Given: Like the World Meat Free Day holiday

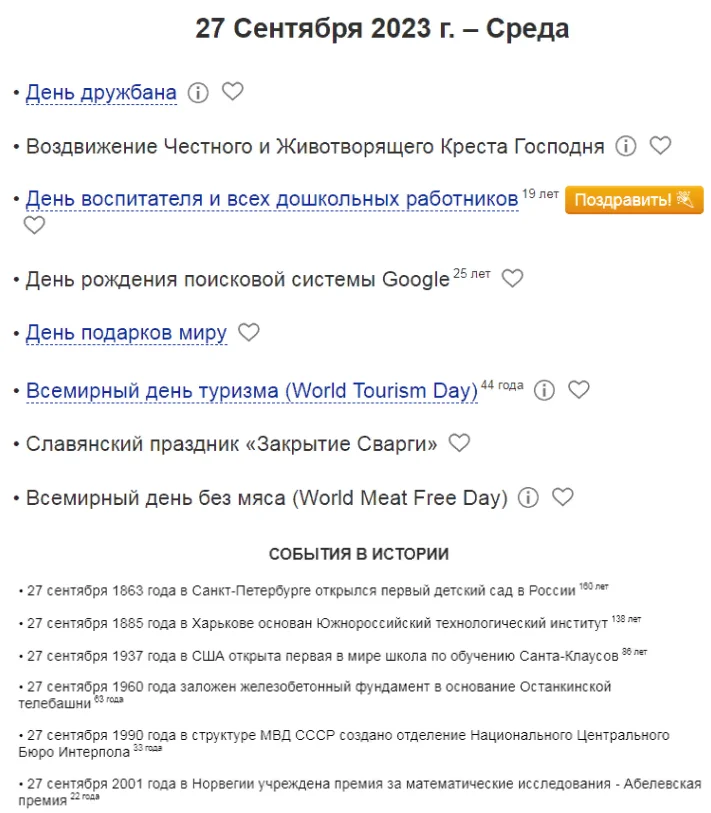Looking at the screenshot, I should (x=563, y=497).
